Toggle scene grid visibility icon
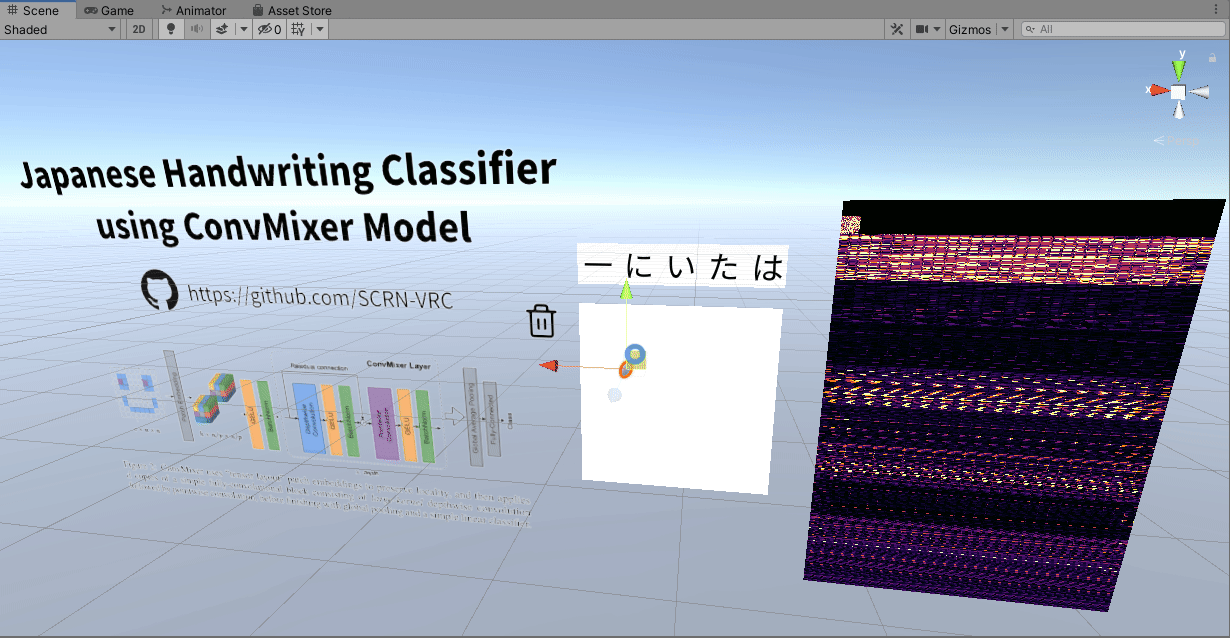 pos(298,29)
